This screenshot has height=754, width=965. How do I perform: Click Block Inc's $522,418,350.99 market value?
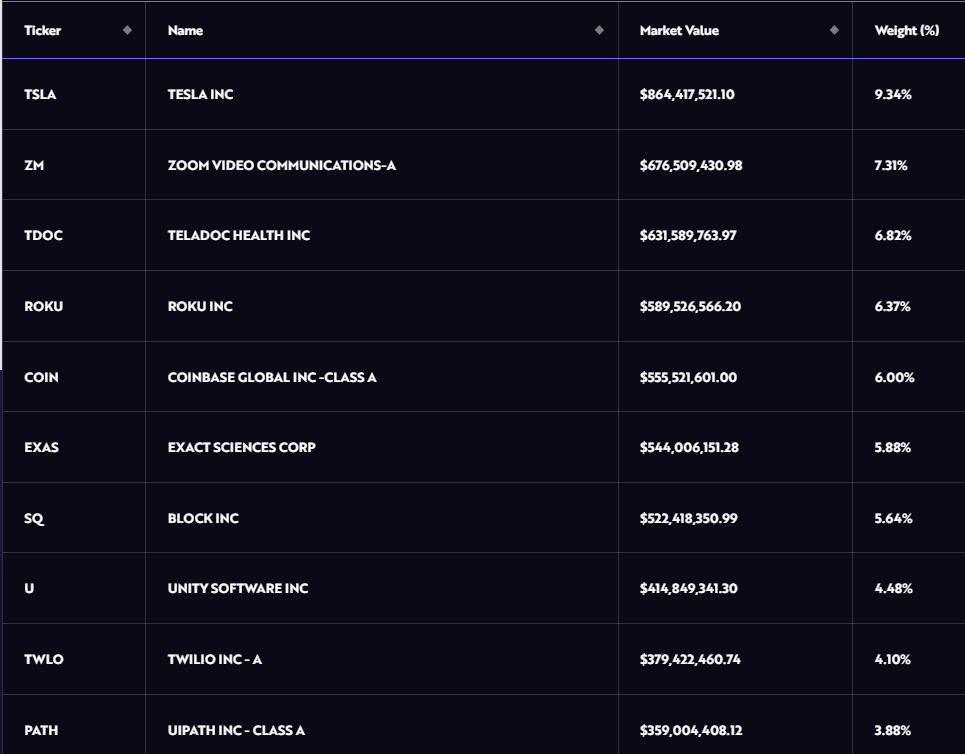click(x=689, y=518)
